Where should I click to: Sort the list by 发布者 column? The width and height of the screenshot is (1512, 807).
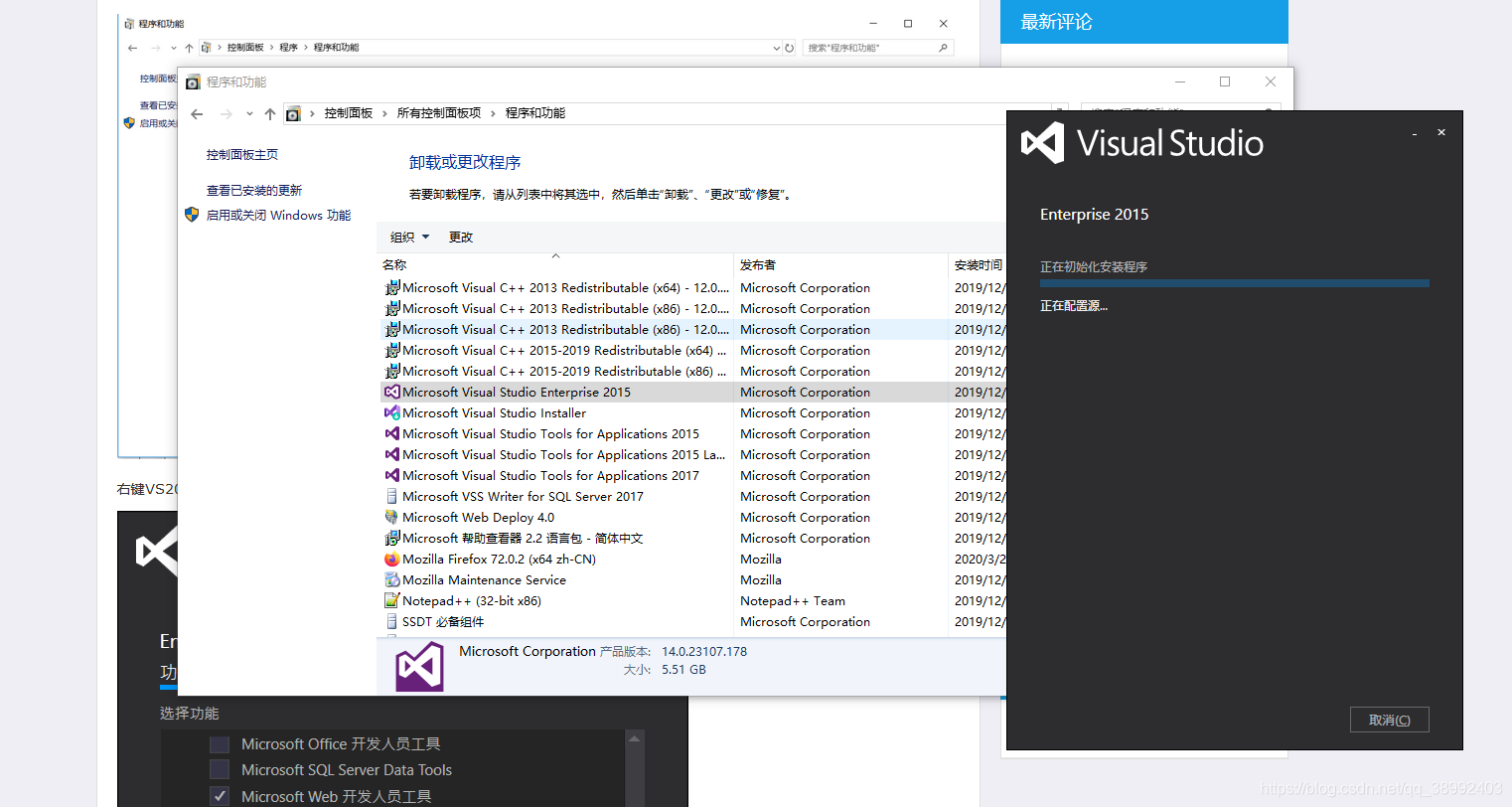(x=841, y=264)
